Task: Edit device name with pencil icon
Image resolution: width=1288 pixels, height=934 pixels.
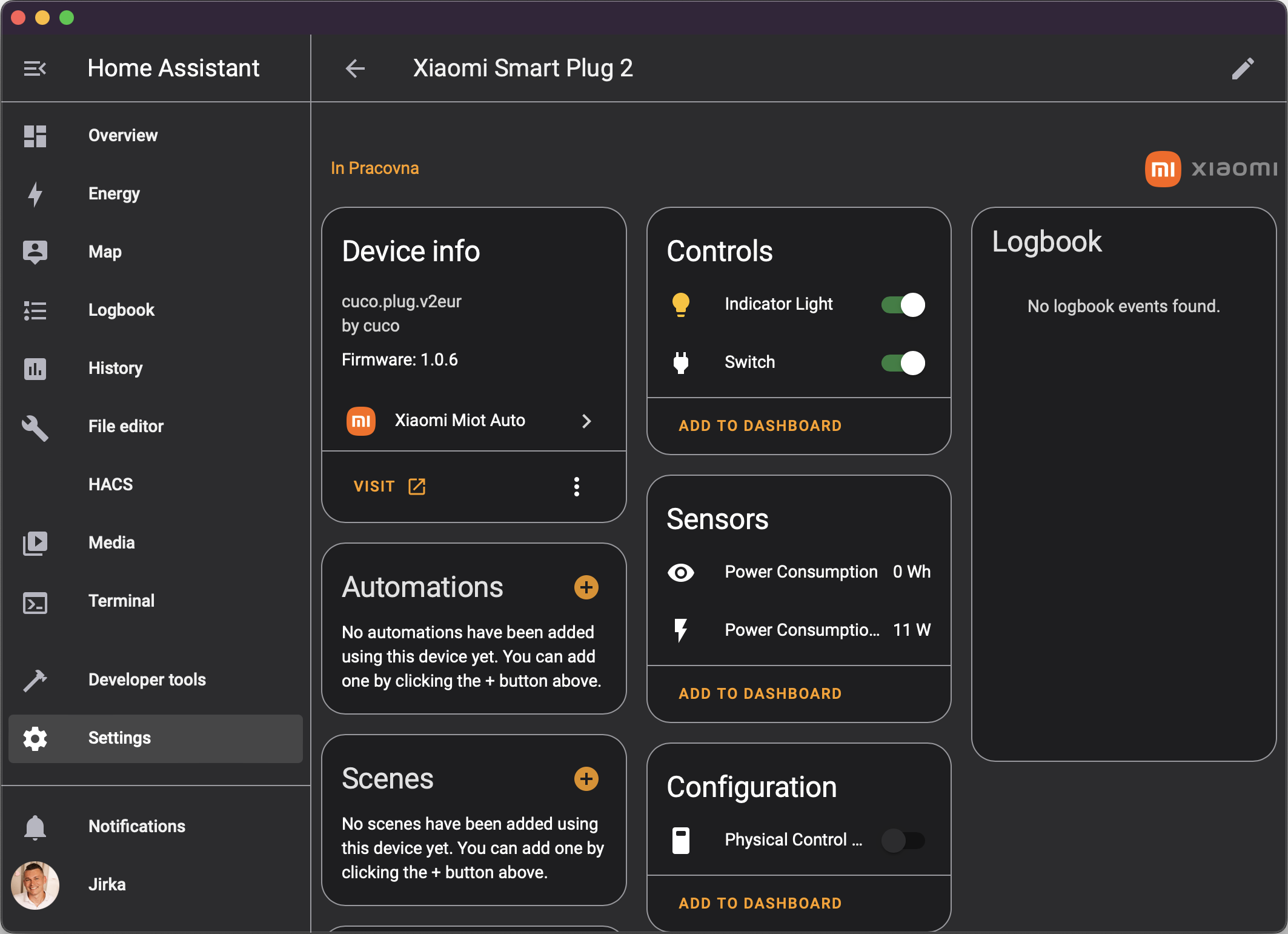Action: pyautogui.click(x=1243, y=68)
